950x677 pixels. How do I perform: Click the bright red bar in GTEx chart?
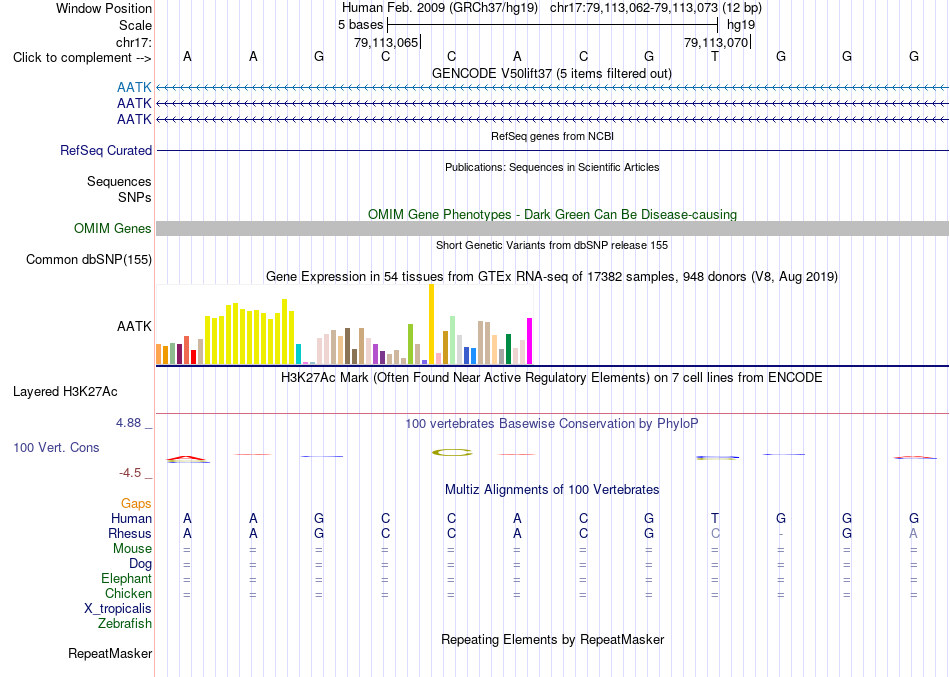pyautogui.click(x=193, y=357)
